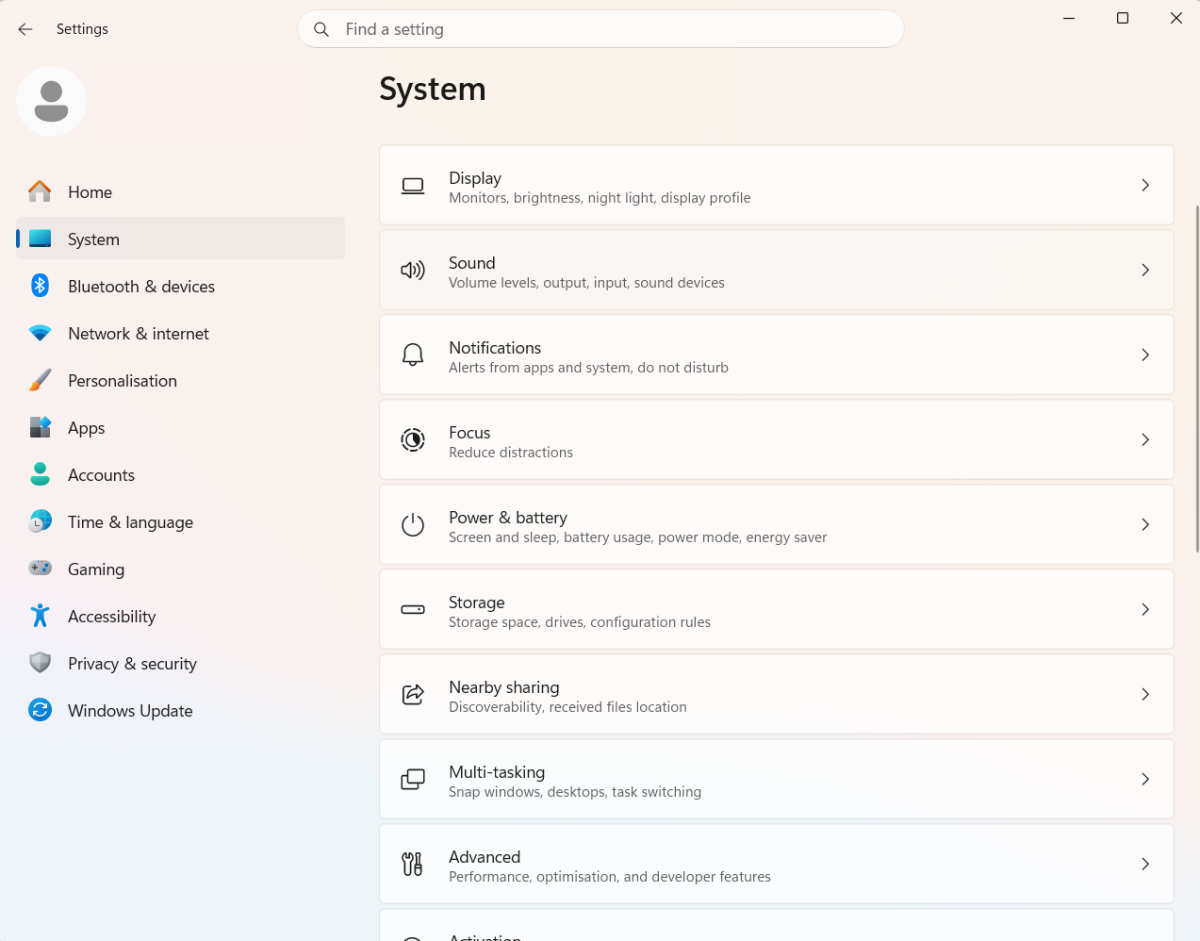Viewport: 1200px width, 941px height.
Task: Click the System monitor icon in sidebar
Action: pyautogui.click(x=40, y=238)
